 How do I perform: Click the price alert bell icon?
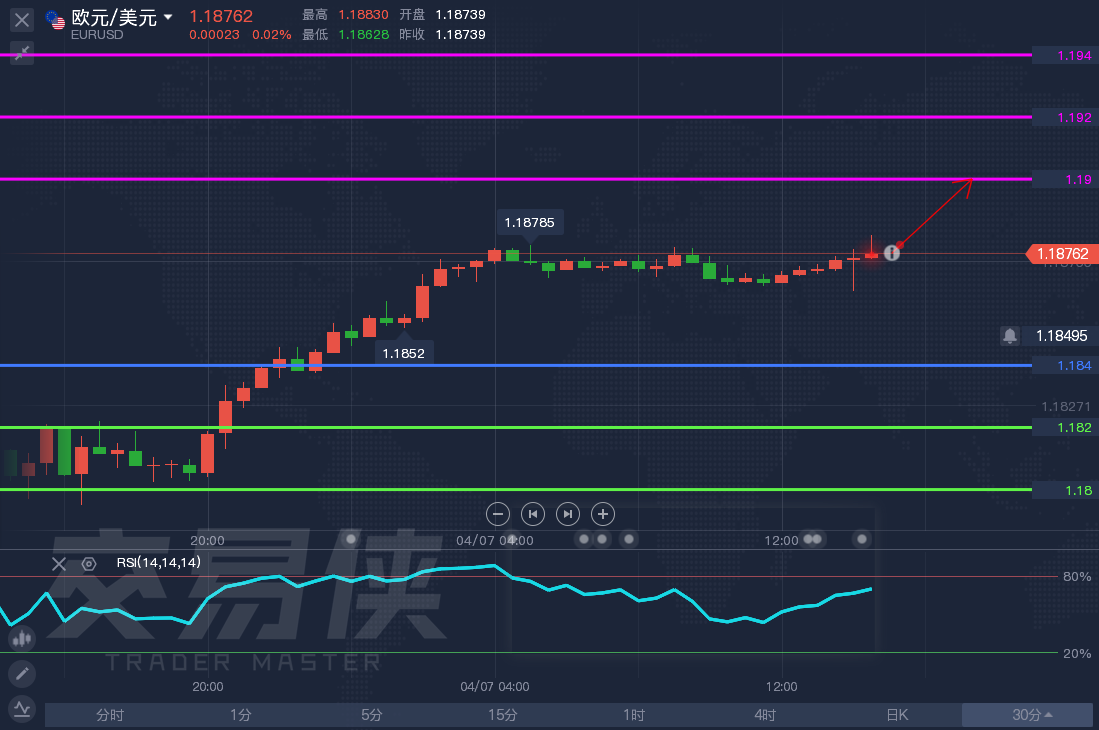(x=1009, y=336)
